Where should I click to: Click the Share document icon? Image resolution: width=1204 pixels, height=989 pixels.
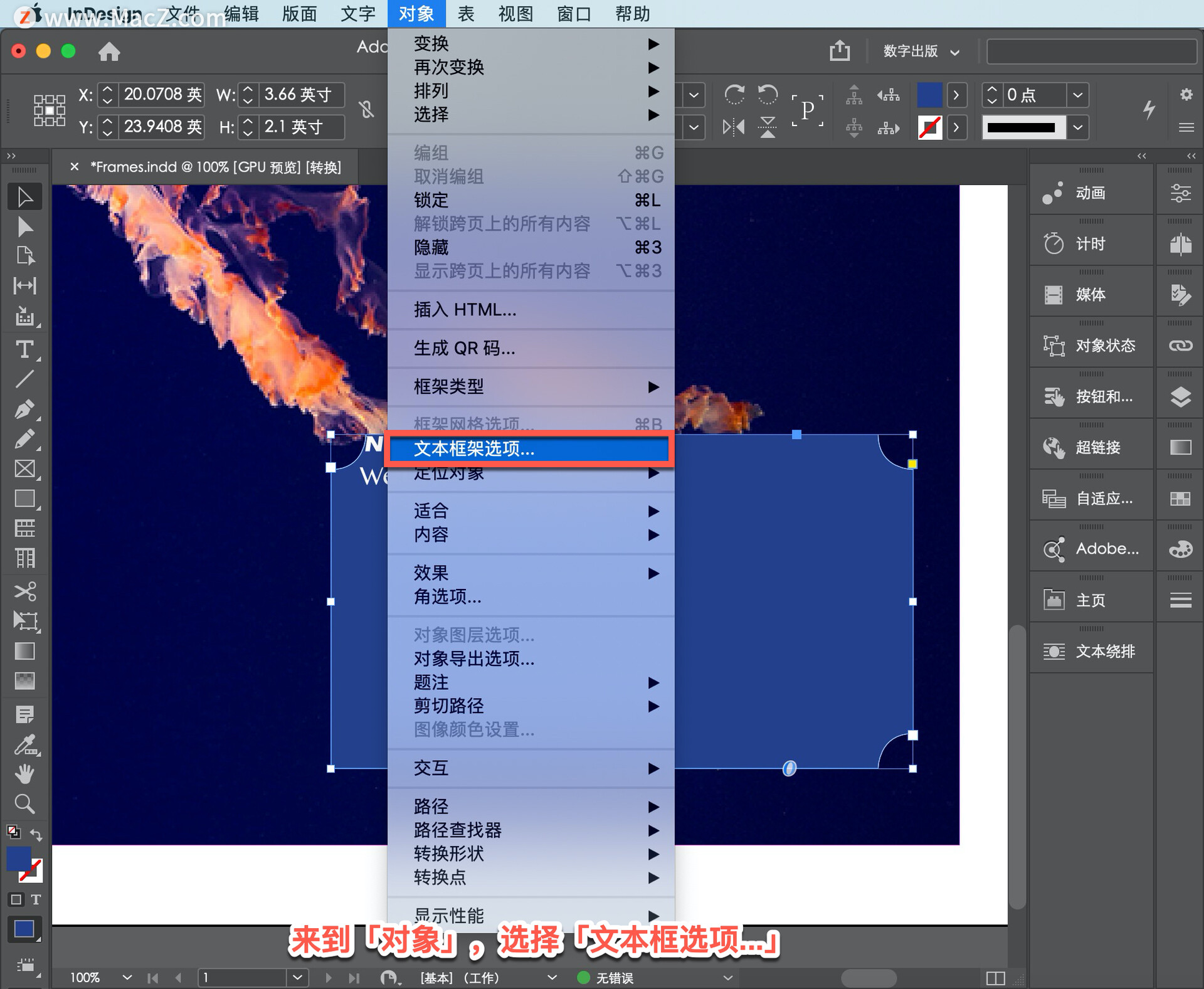coord(840,50)
